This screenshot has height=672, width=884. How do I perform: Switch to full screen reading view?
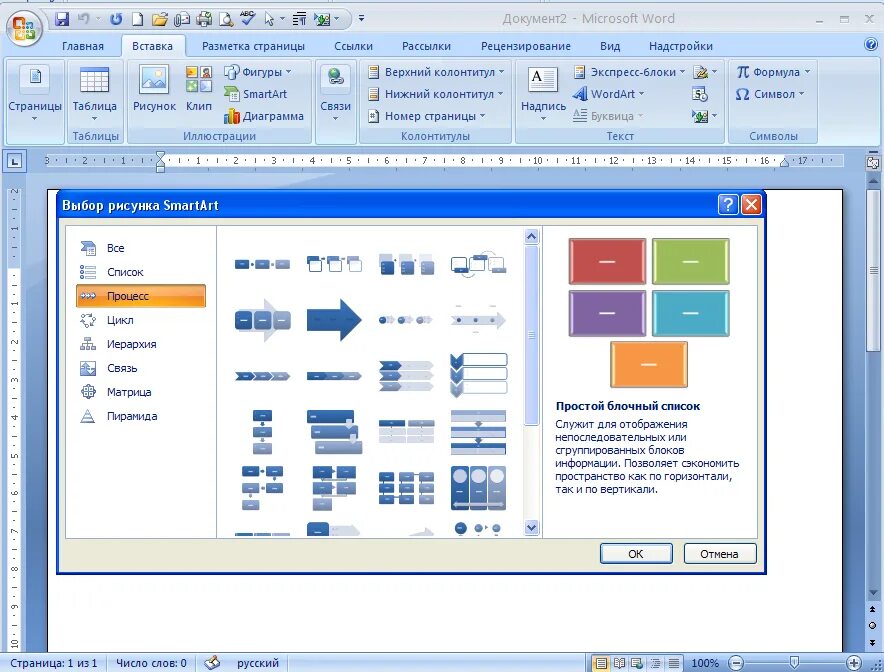(x=619, y=663)
